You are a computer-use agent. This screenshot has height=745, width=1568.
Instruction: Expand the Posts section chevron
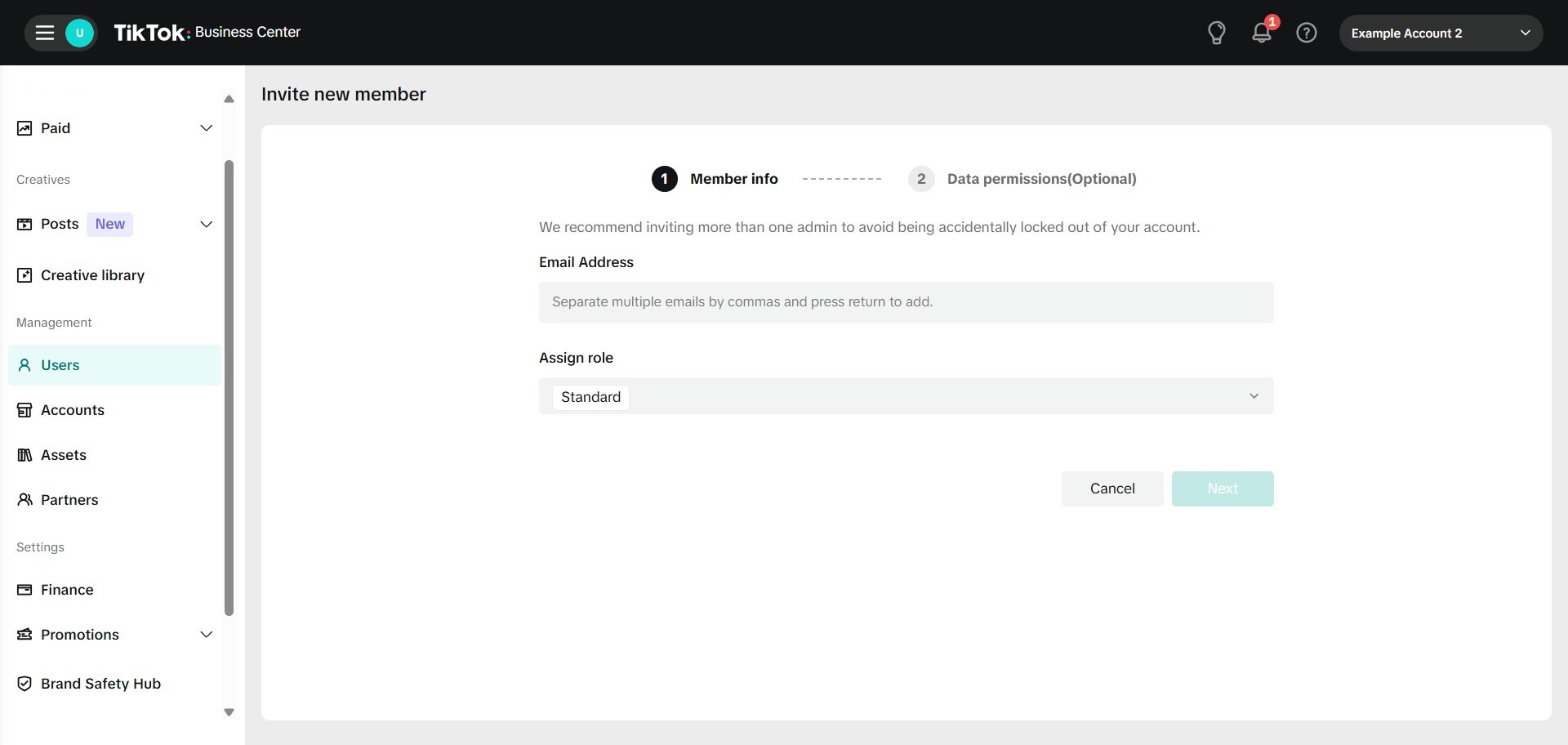point(206,225)
